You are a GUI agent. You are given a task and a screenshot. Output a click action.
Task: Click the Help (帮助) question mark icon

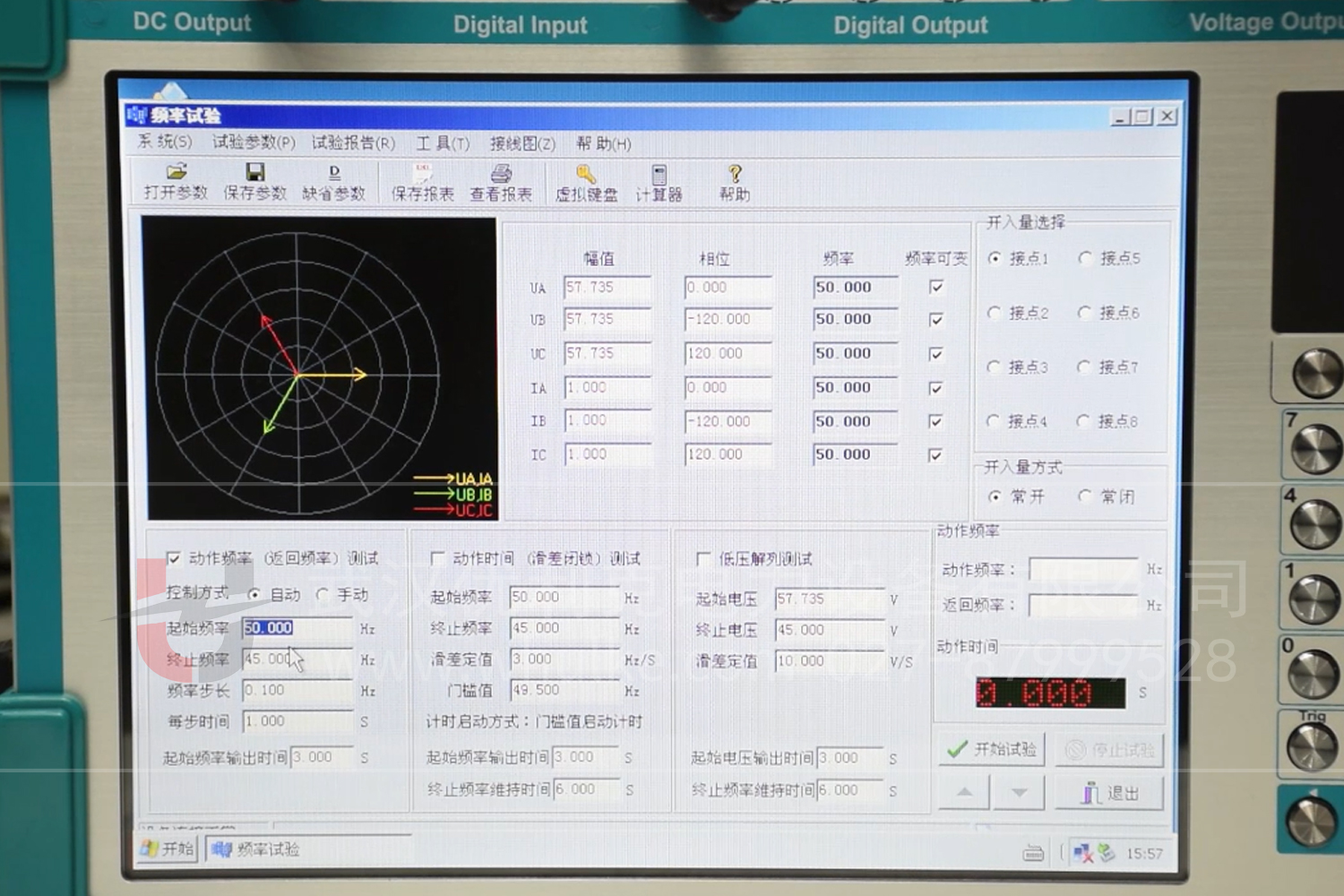point(735,175)
